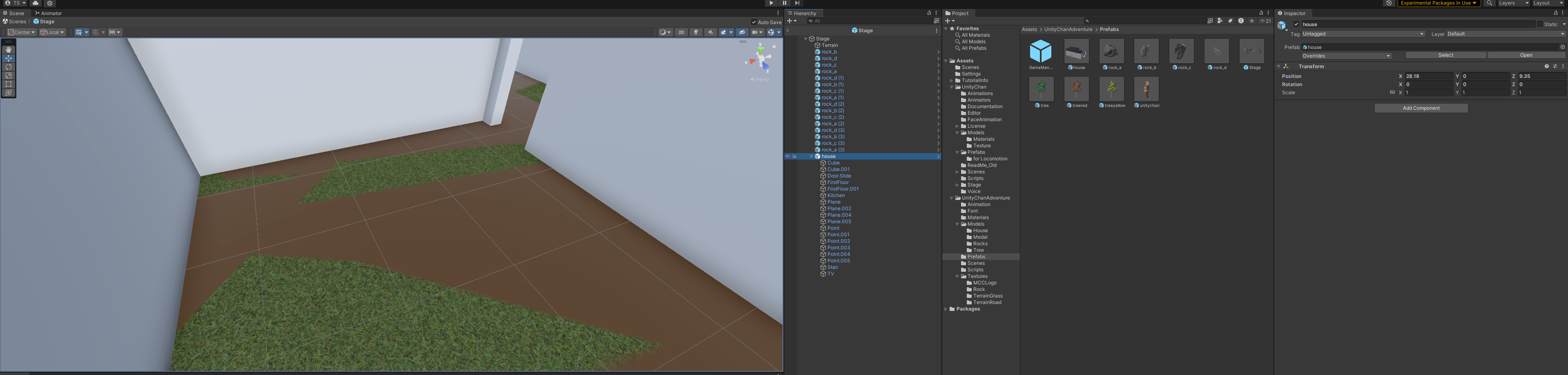
Task: Toggle scene lighting icon
Action: click(x=696, y=32)
